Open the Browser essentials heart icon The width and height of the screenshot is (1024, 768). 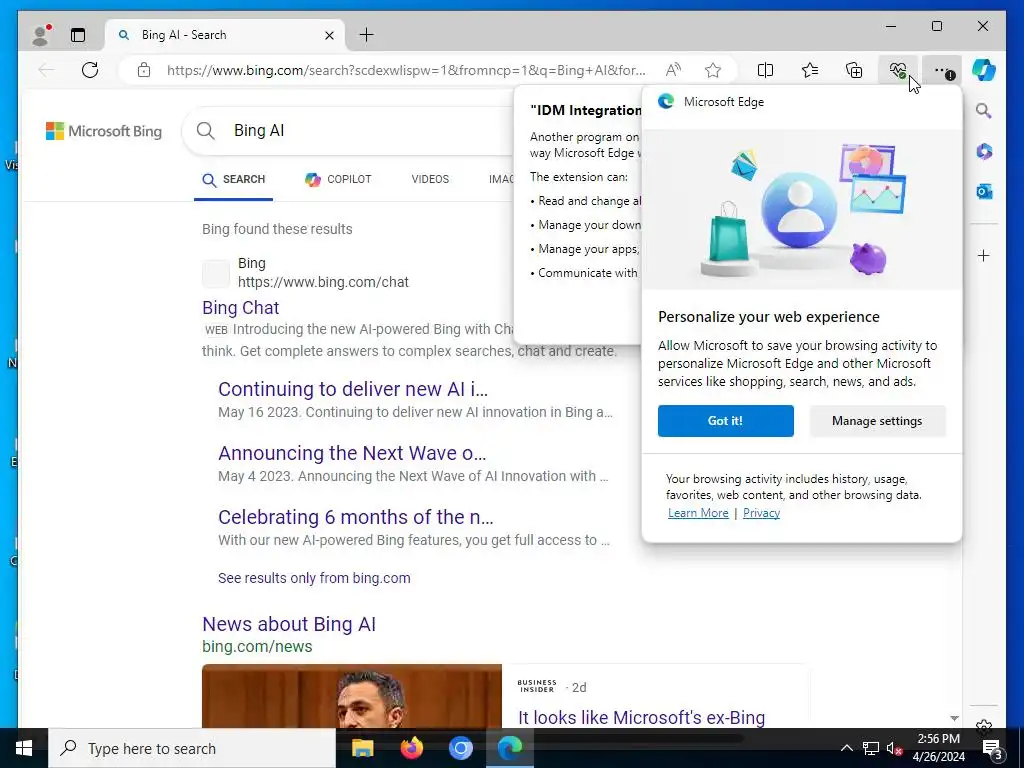coord(898,70)
